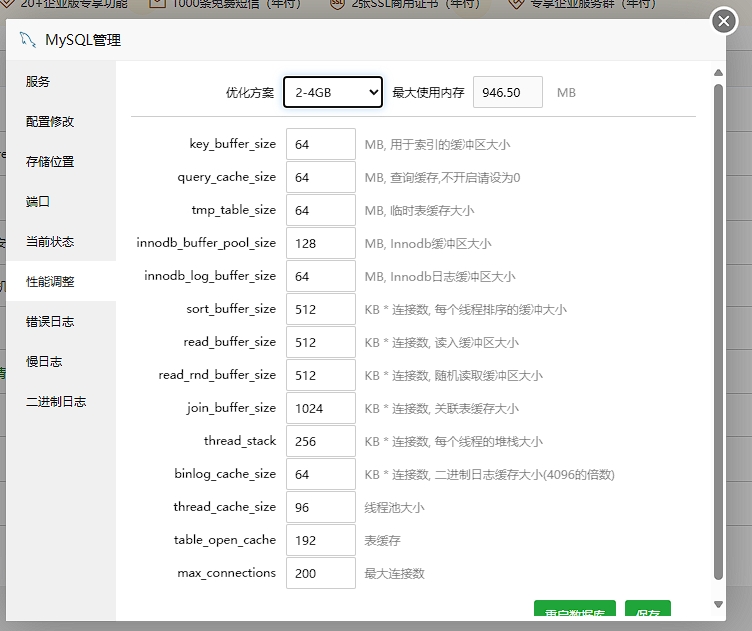Focus the innodb_log_buffer_size input
The height and width of the screenshot is (631, 752).
[x=321, y=276]
